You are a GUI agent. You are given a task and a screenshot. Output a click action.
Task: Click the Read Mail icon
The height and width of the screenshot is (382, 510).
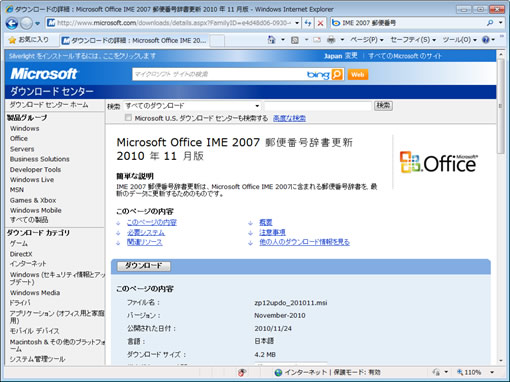pyautogui.click(x=317, y=40)
